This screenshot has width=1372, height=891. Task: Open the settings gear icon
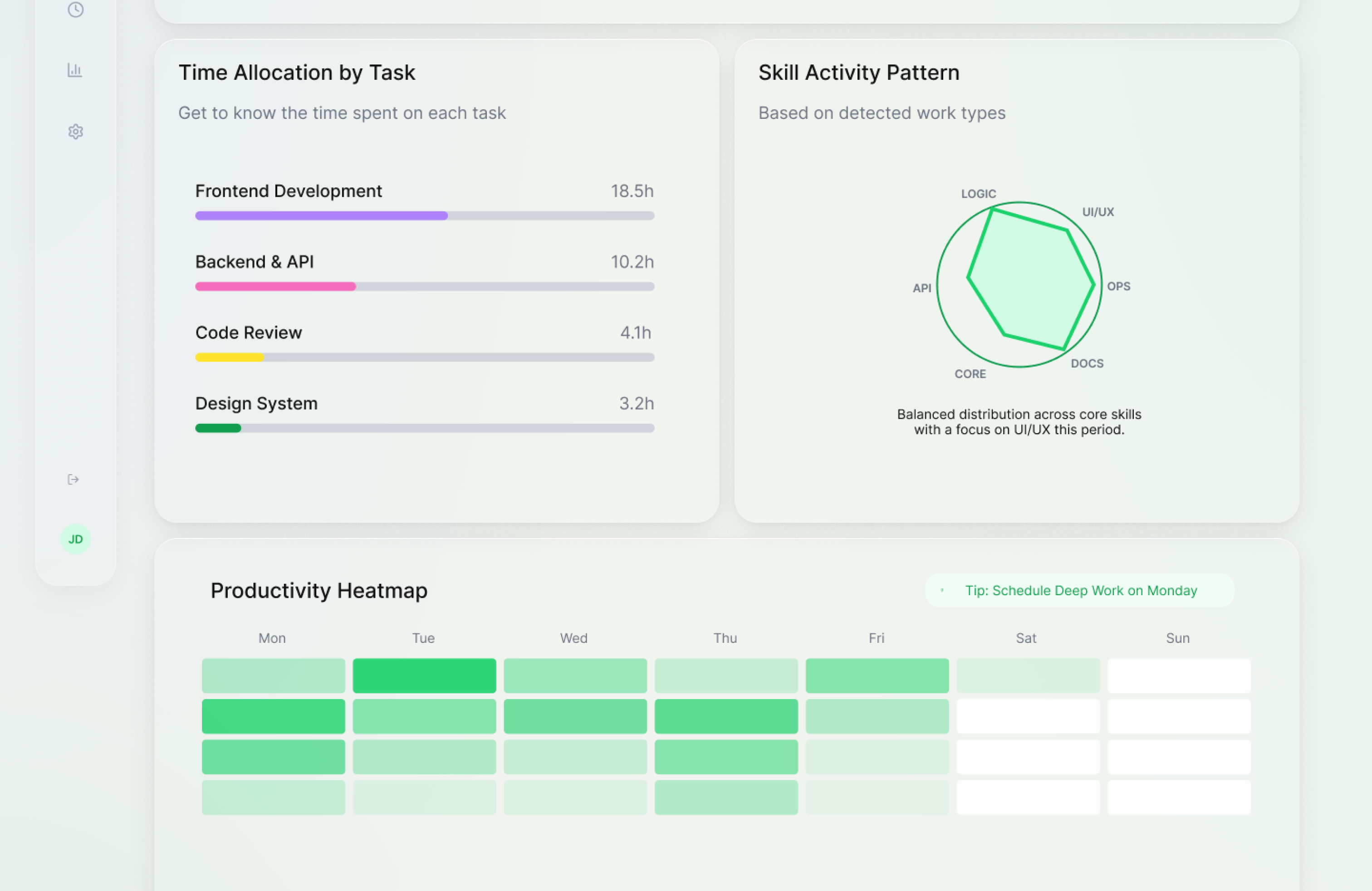point(75,132)
